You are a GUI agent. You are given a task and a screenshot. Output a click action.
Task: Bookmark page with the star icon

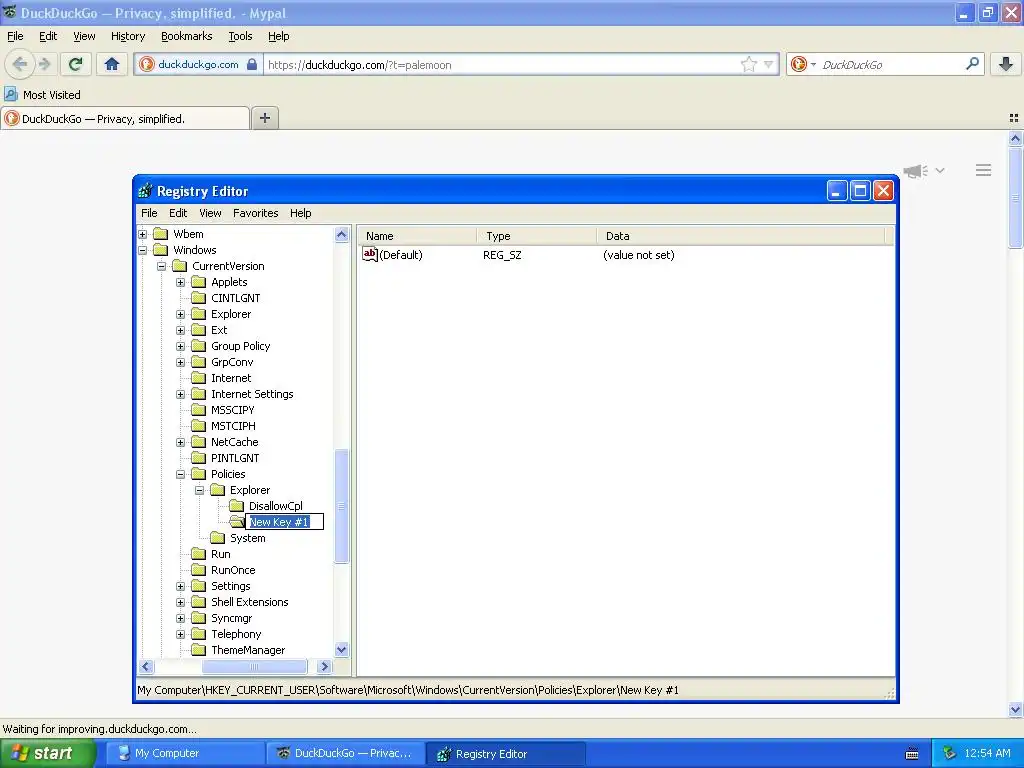[748, 64]
